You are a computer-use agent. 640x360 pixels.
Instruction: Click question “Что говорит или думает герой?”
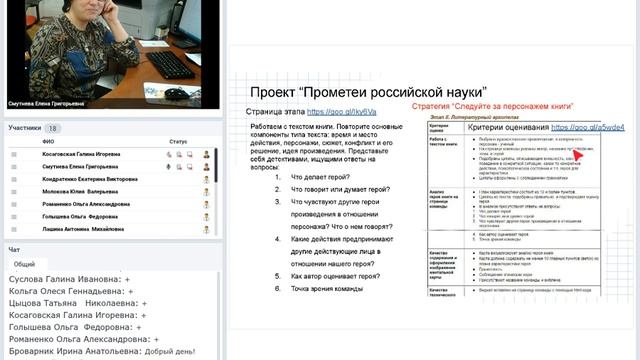pos(340,189)
